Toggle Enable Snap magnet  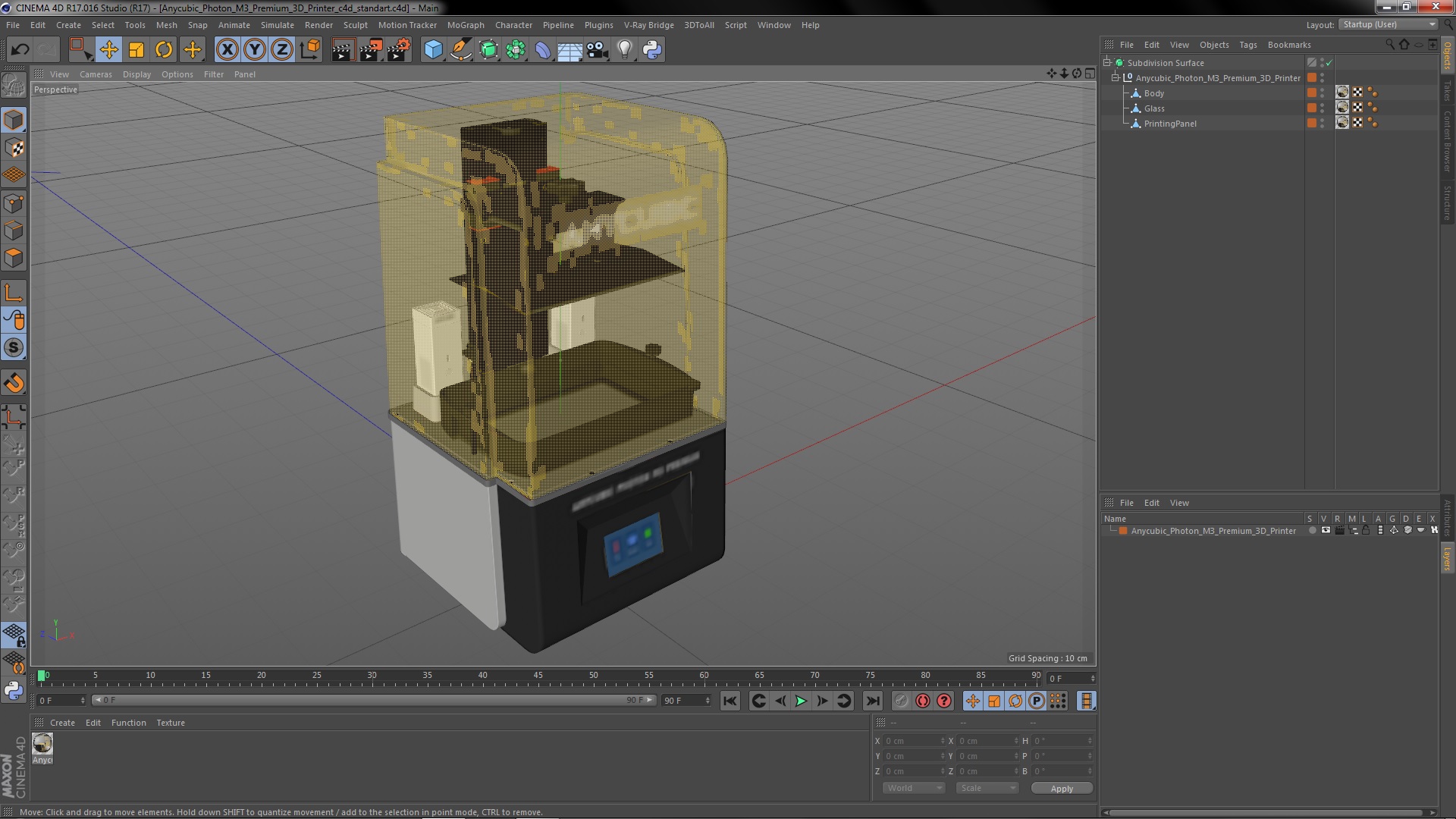(14, 383)
